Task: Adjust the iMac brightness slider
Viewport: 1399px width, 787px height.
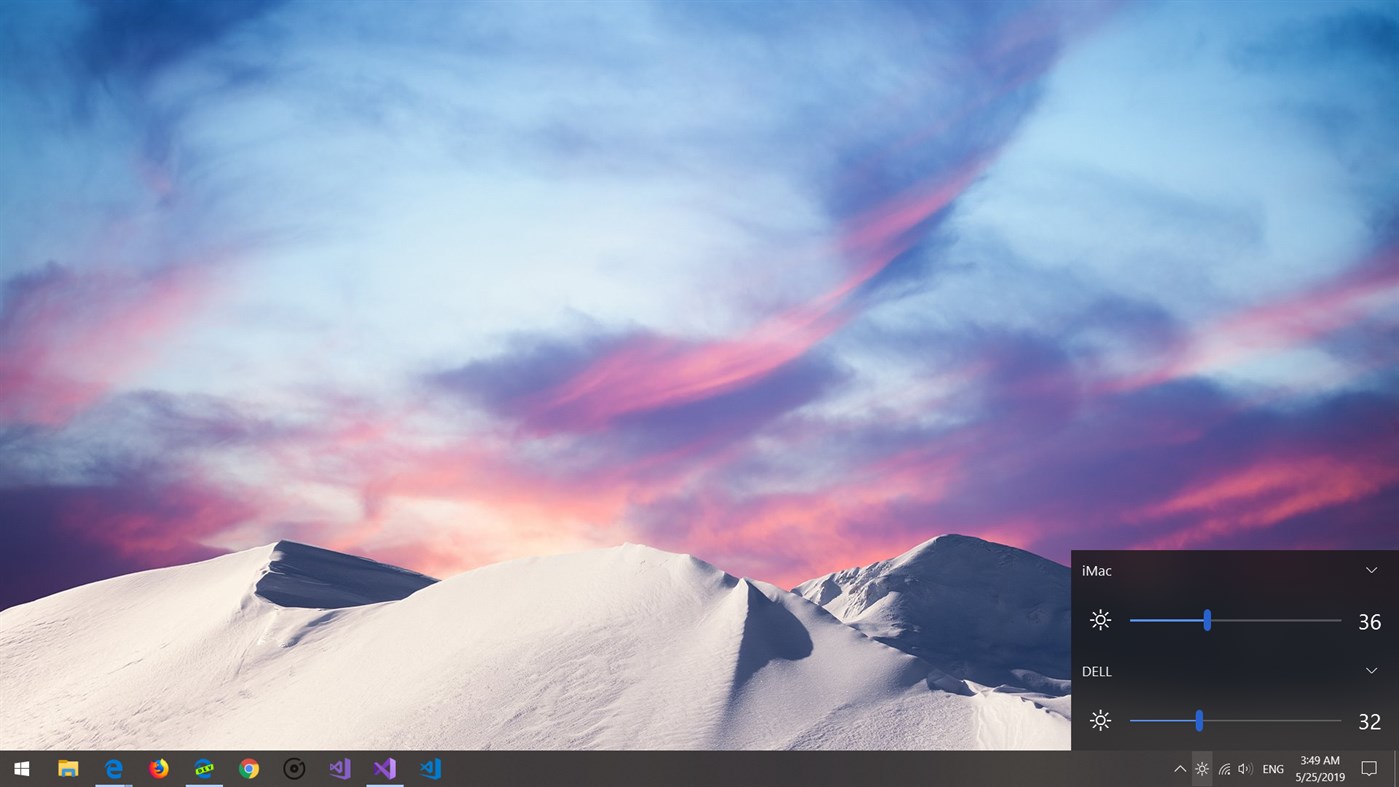Action: 1206,620
